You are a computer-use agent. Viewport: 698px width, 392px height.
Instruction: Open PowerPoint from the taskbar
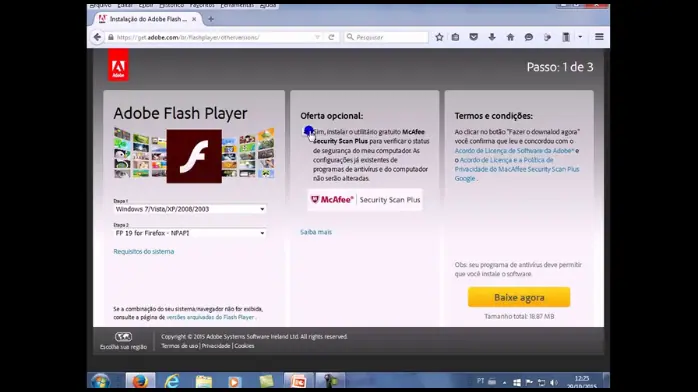[298, 381]
